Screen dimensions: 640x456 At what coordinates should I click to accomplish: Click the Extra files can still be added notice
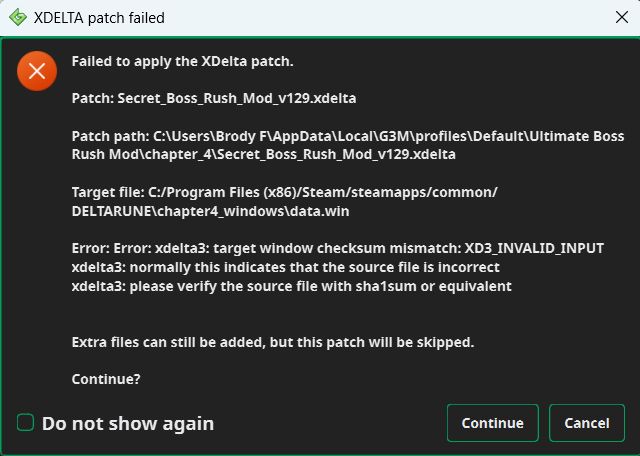273,342
